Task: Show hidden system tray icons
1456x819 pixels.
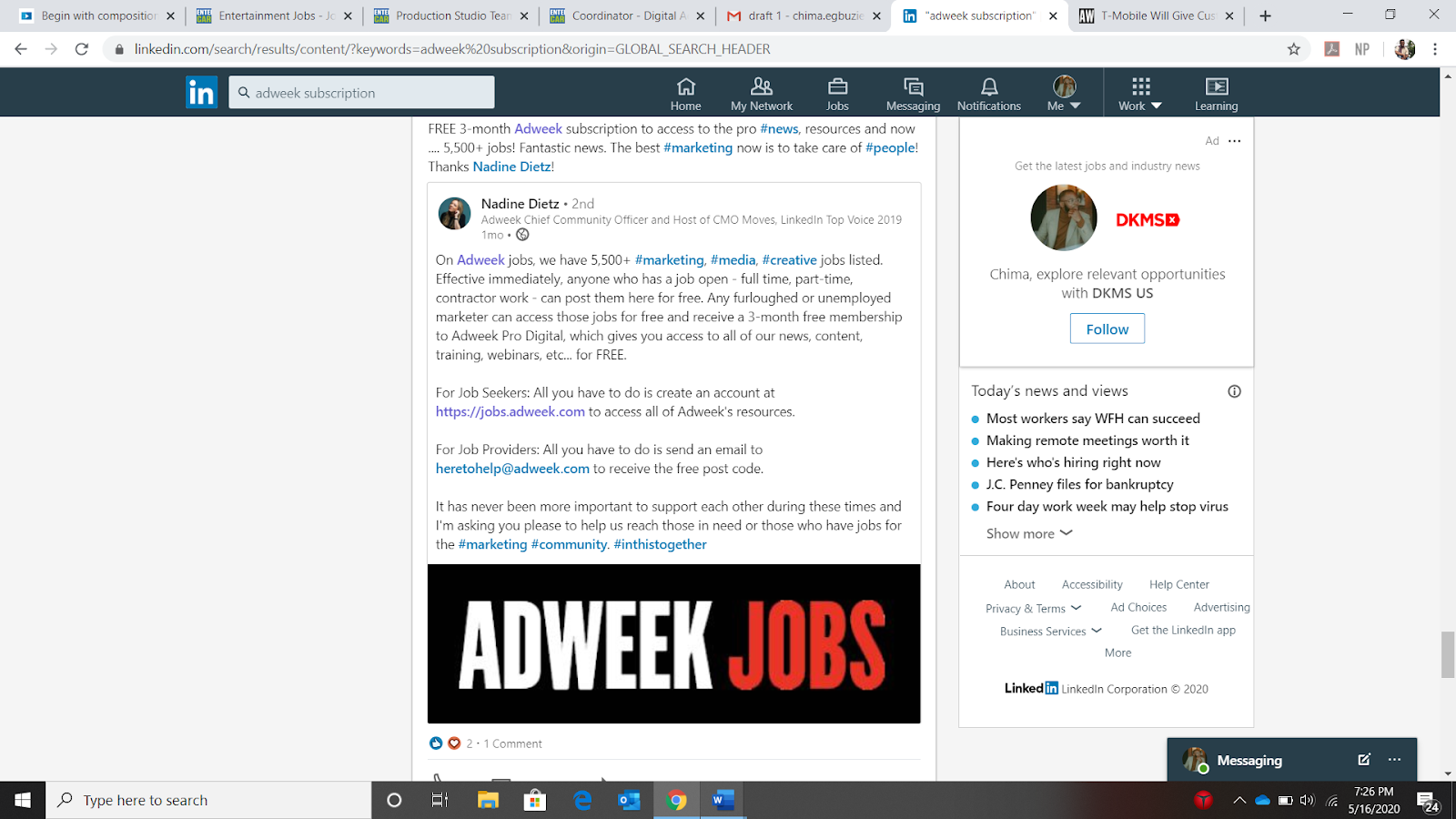Action: (x=1239, y=800)
